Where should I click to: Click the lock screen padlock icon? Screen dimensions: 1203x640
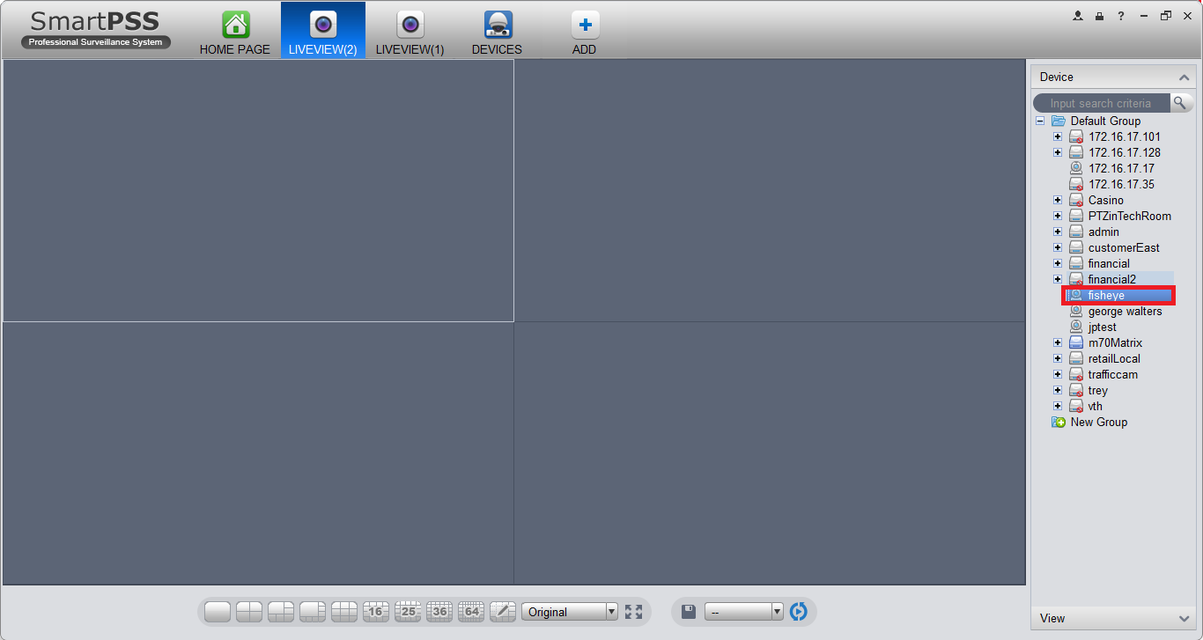point(1099,16)
